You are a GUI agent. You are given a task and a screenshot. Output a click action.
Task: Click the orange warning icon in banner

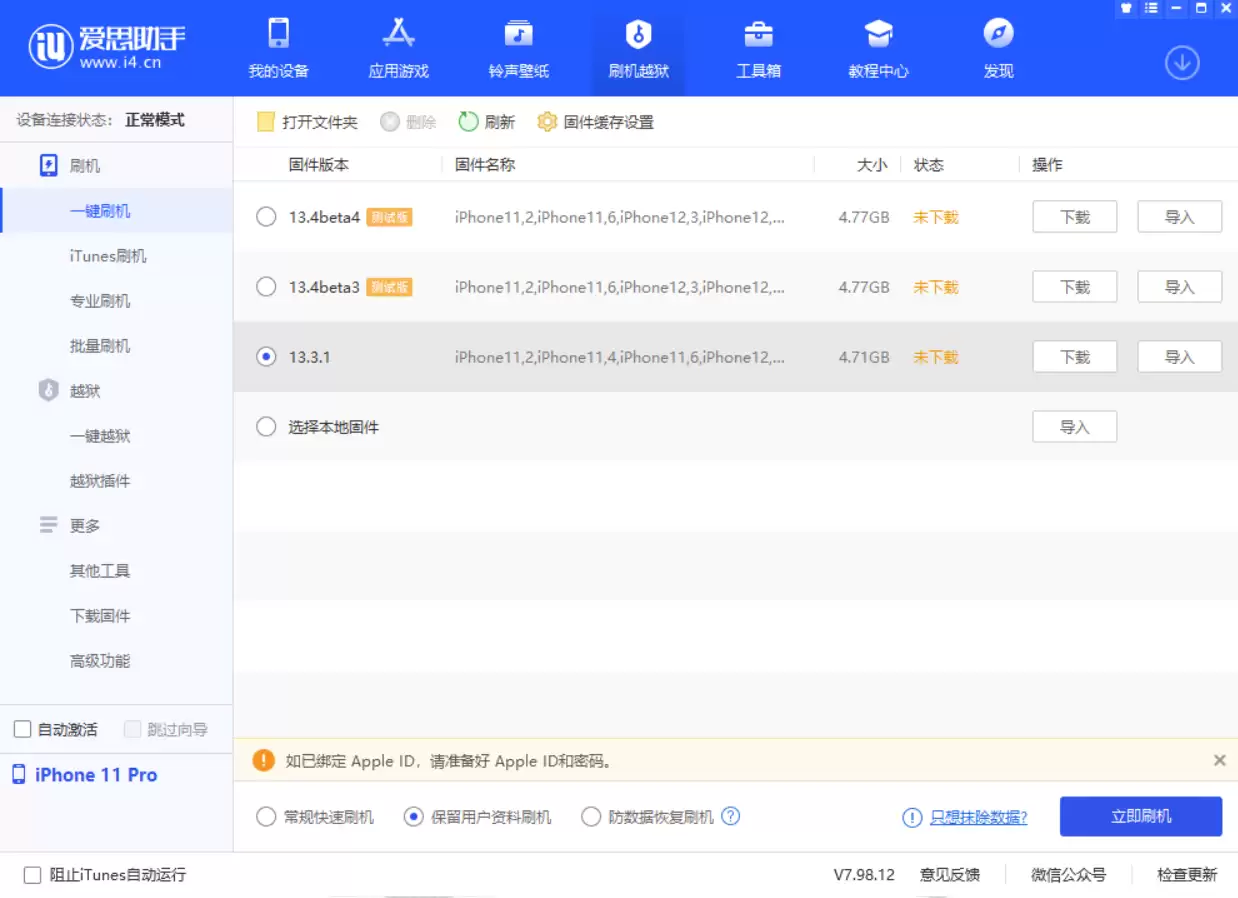click(x=264, y=760)
